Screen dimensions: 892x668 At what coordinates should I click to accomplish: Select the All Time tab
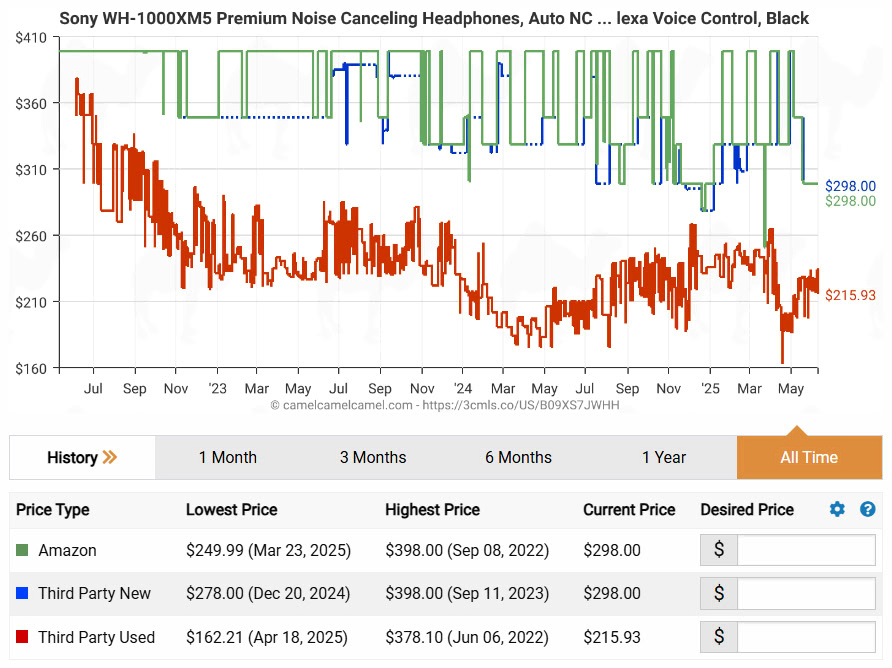pyautogui.click(x=808, y=458)
